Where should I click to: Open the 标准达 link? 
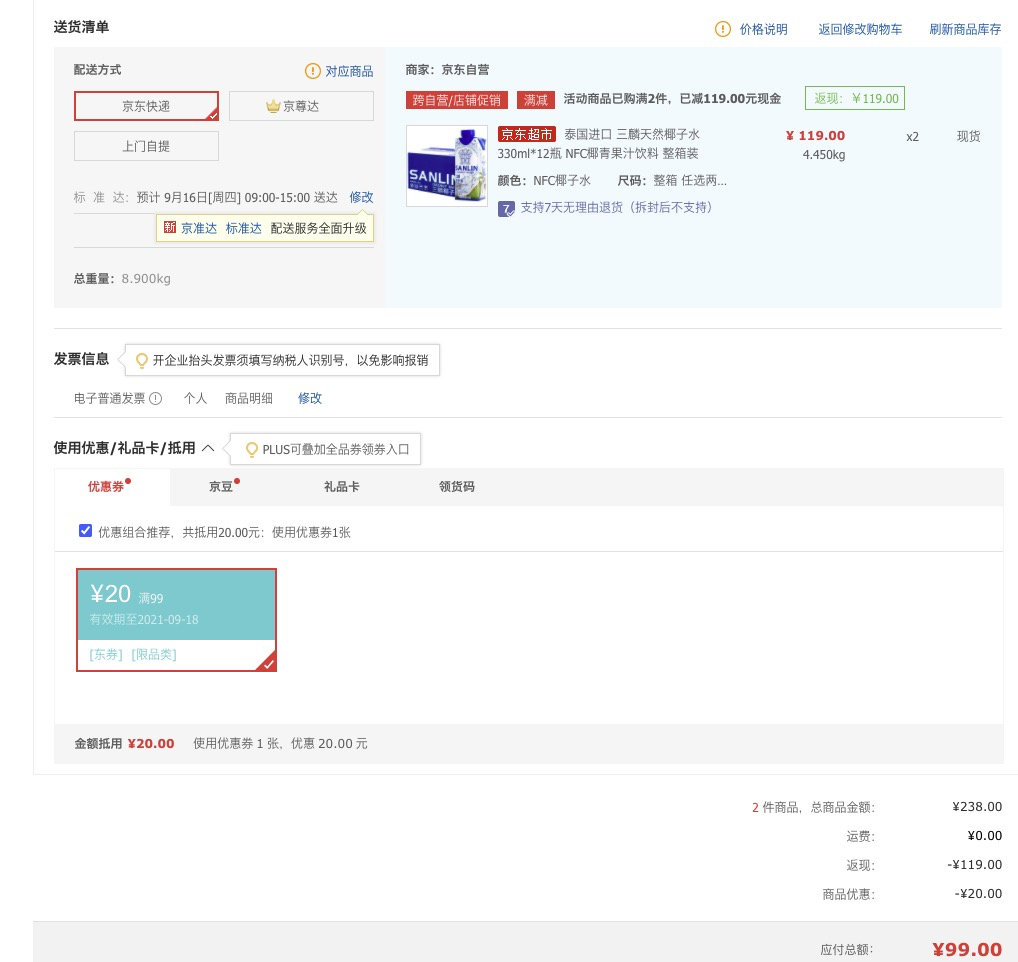pyautogui.click(x=243, y=228)
